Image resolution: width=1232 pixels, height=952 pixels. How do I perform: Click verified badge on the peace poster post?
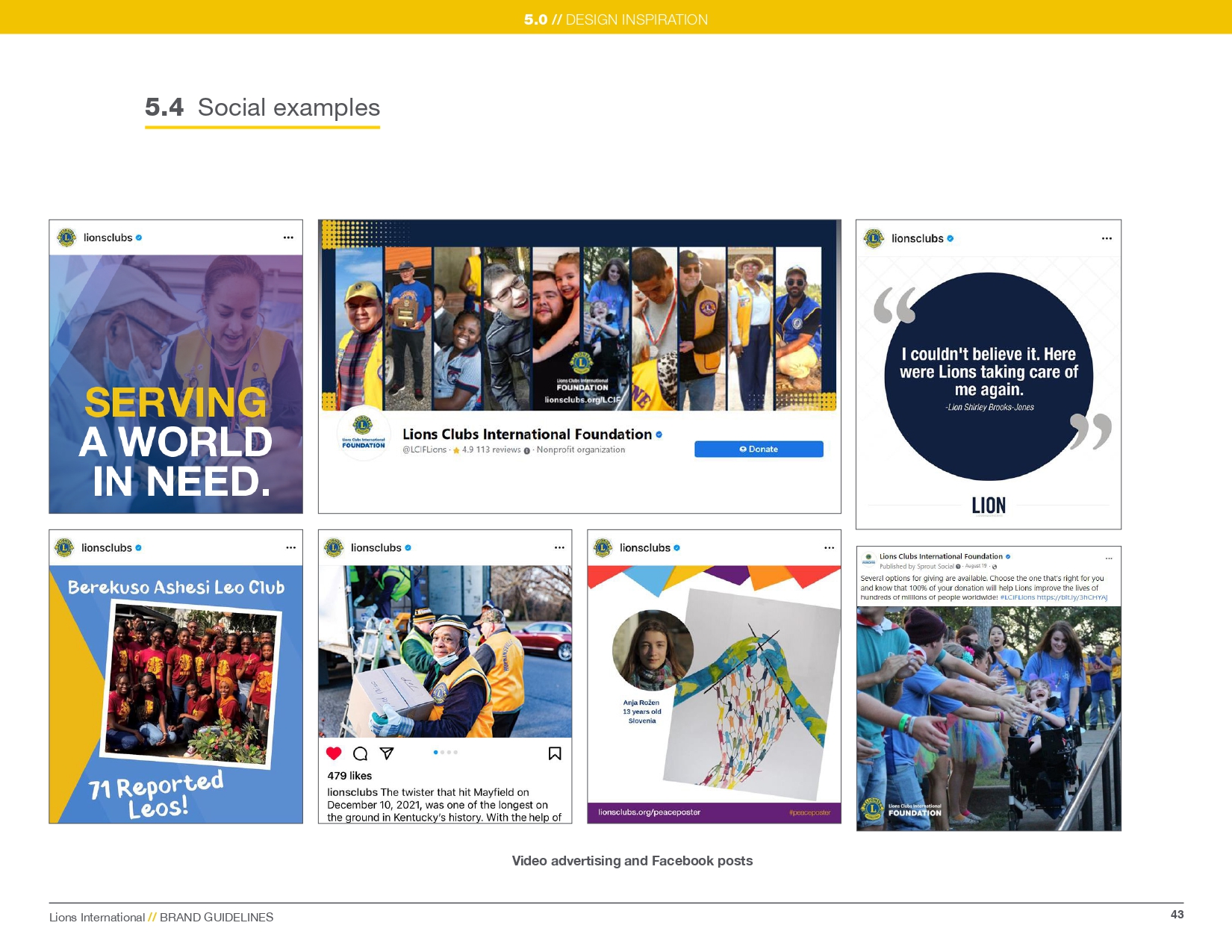click(676, 548)
